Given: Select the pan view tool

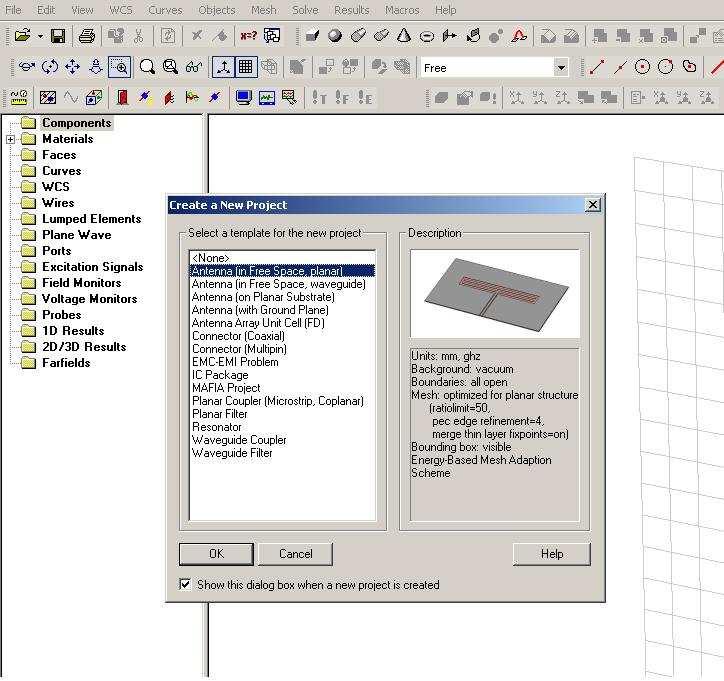Looking at the screenshot, I should point(72,67).
